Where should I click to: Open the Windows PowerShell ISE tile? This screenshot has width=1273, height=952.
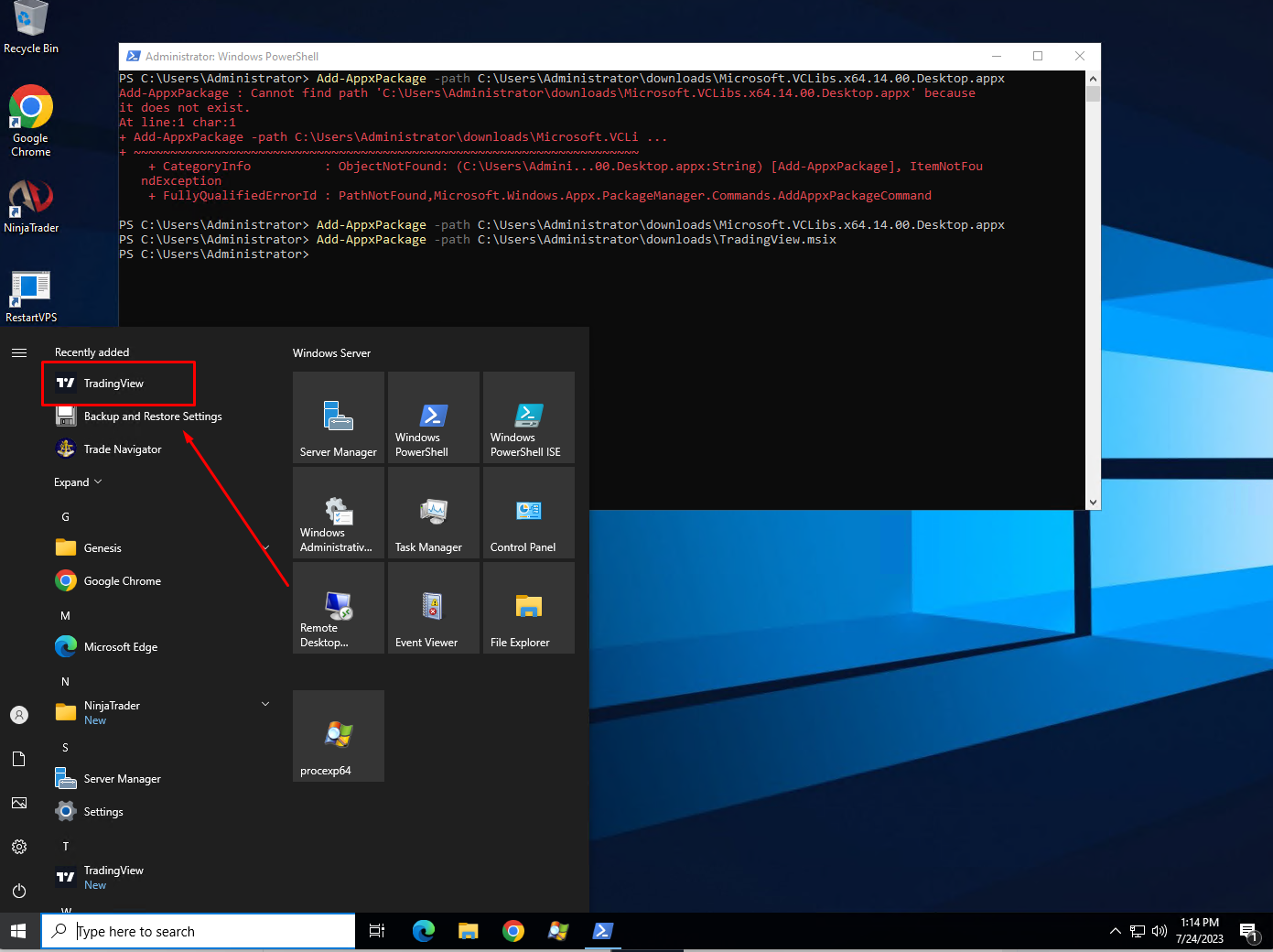(528, 417)
